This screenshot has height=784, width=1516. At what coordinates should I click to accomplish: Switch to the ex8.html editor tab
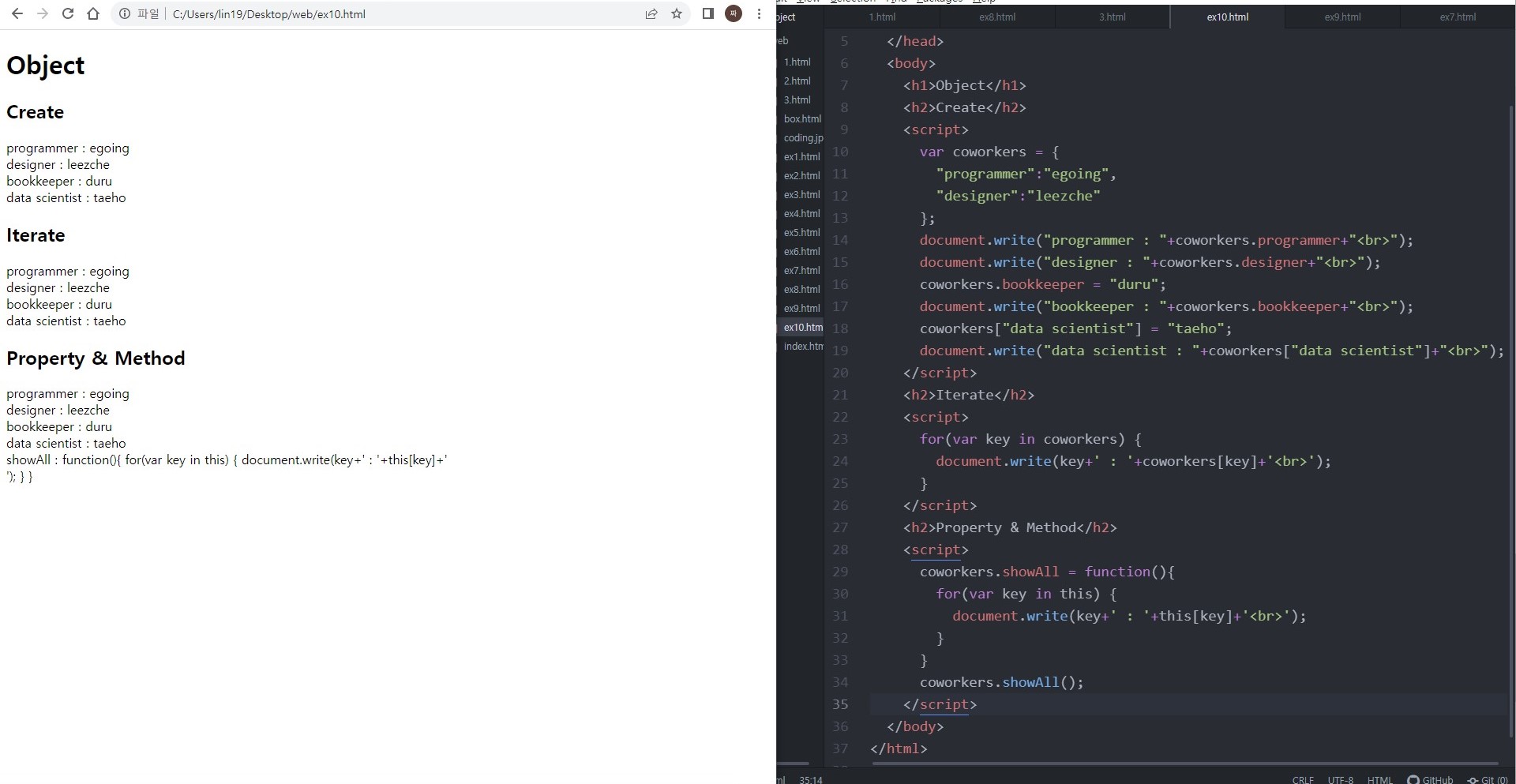coord(997,17)
